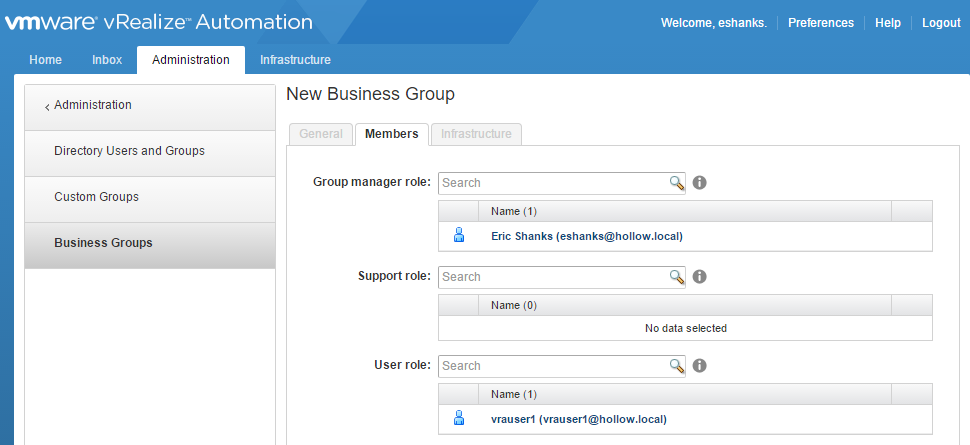Click the Name (1) header under User role

[x=685, y=394]
